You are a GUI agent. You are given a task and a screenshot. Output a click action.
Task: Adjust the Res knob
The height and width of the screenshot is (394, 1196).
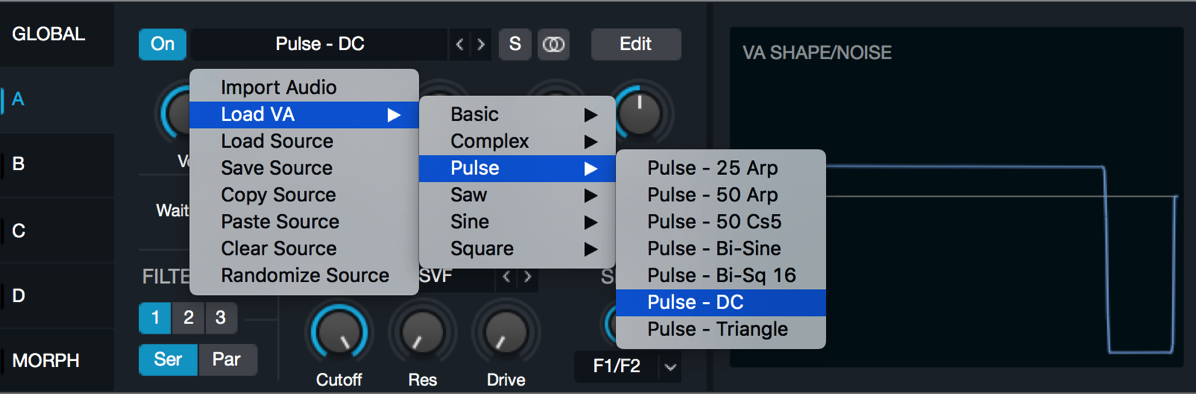click(420, 334)
